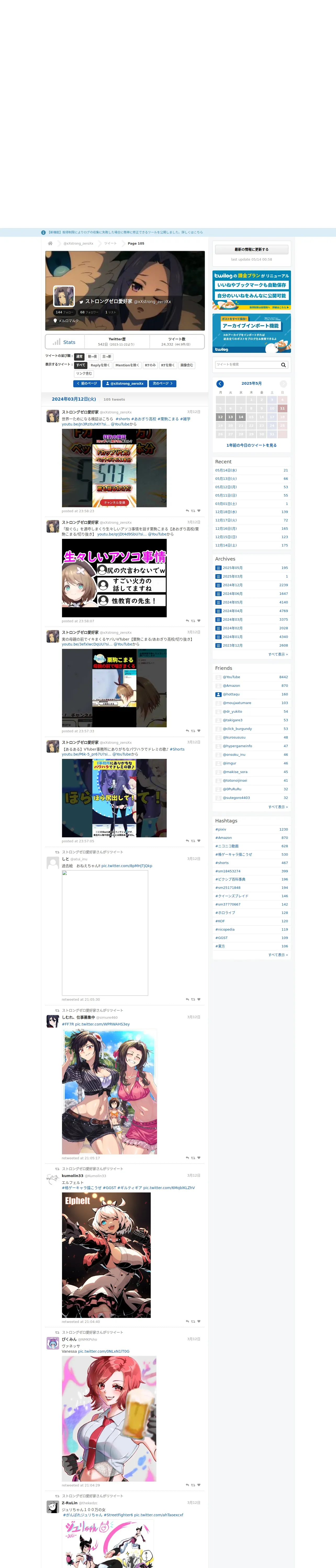Select 古→新 tweet sort order
Screen dimensions: 336x1568
click(107, 357)
